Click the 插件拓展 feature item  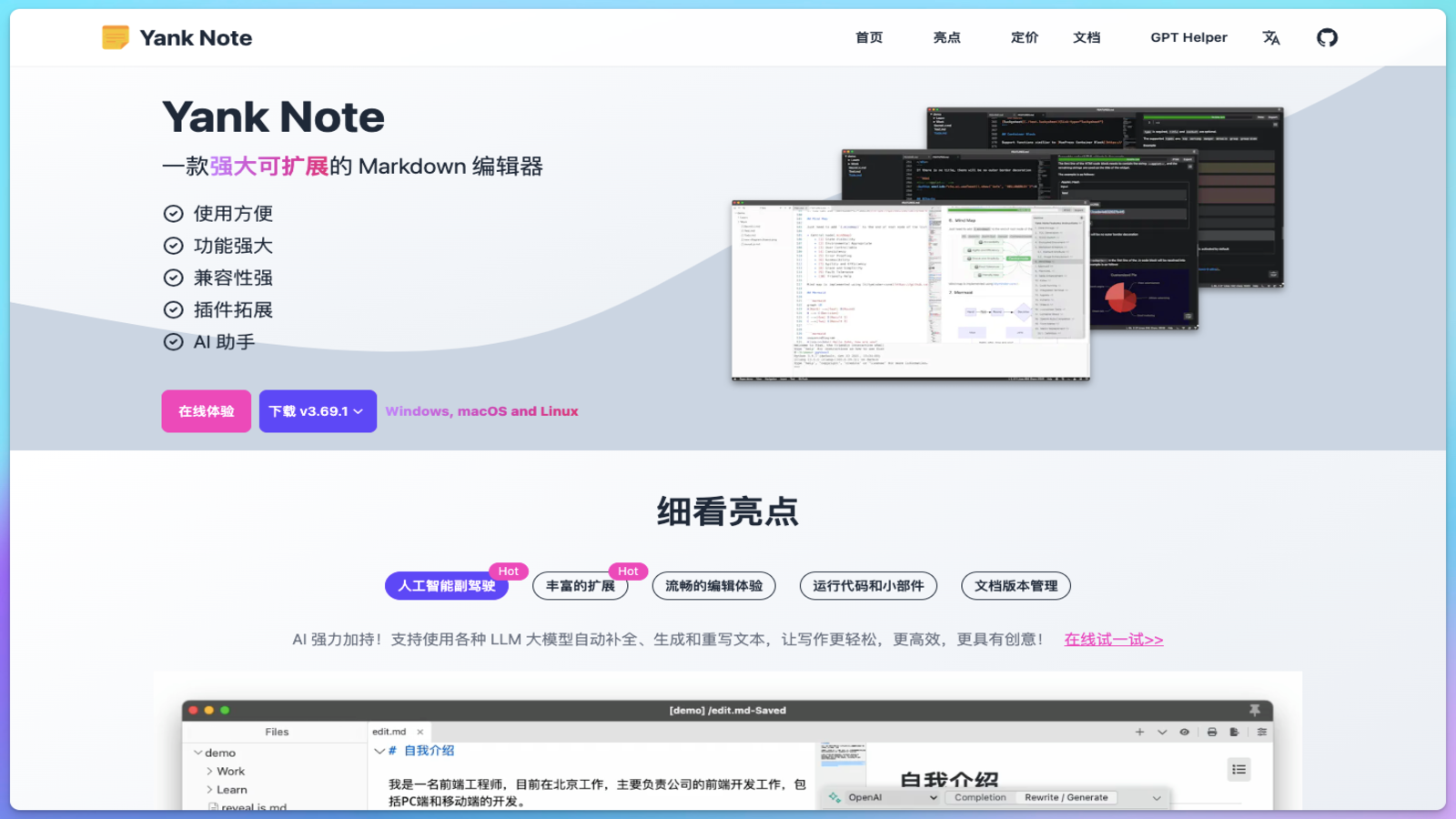click(x=218, y=310)
